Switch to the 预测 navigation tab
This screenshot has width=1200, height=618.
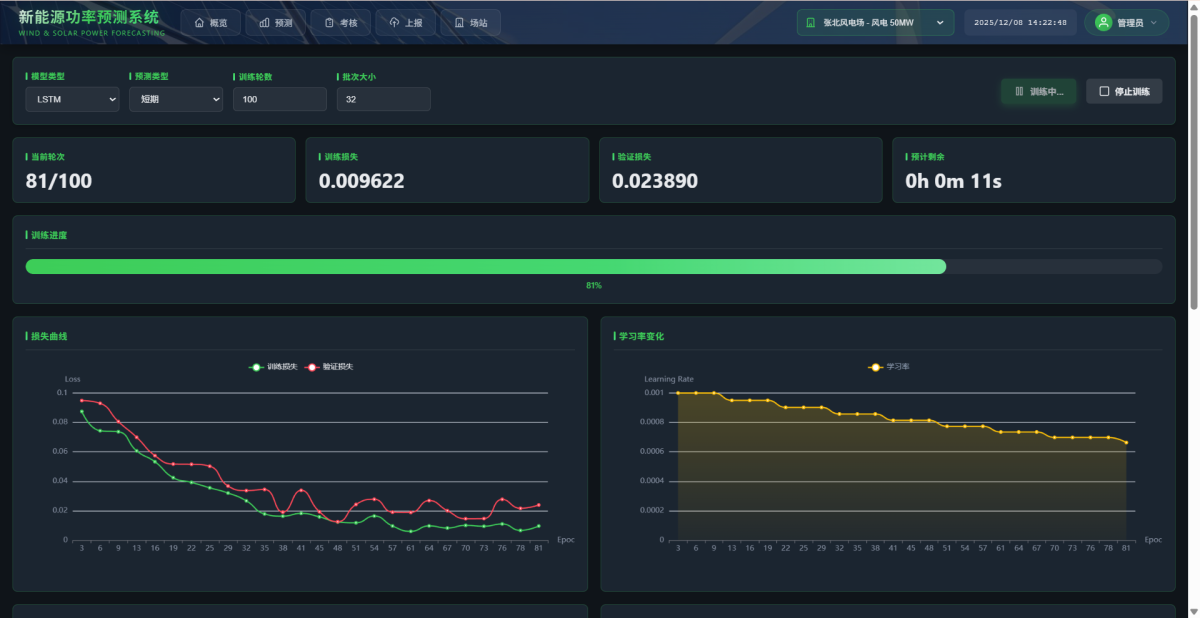pyautogui.click(x=276, y=22)
